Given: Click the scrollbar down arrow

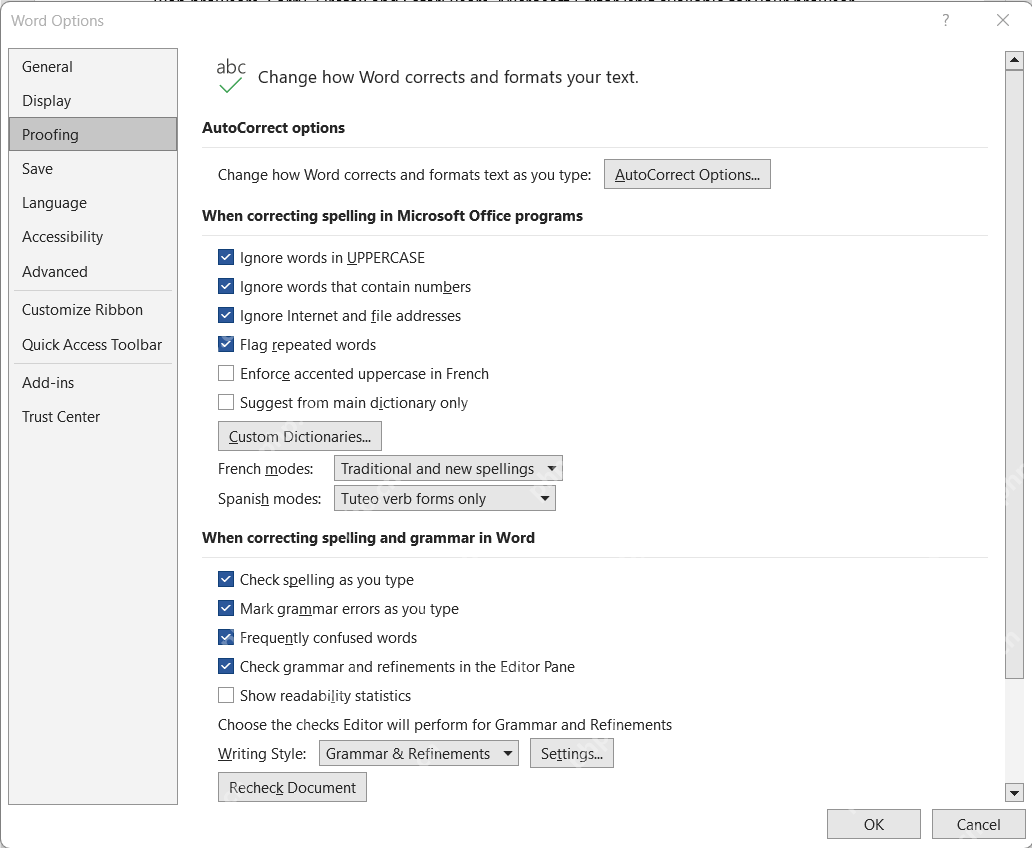Looking at the screenshot, I should tap(1014, 793).
